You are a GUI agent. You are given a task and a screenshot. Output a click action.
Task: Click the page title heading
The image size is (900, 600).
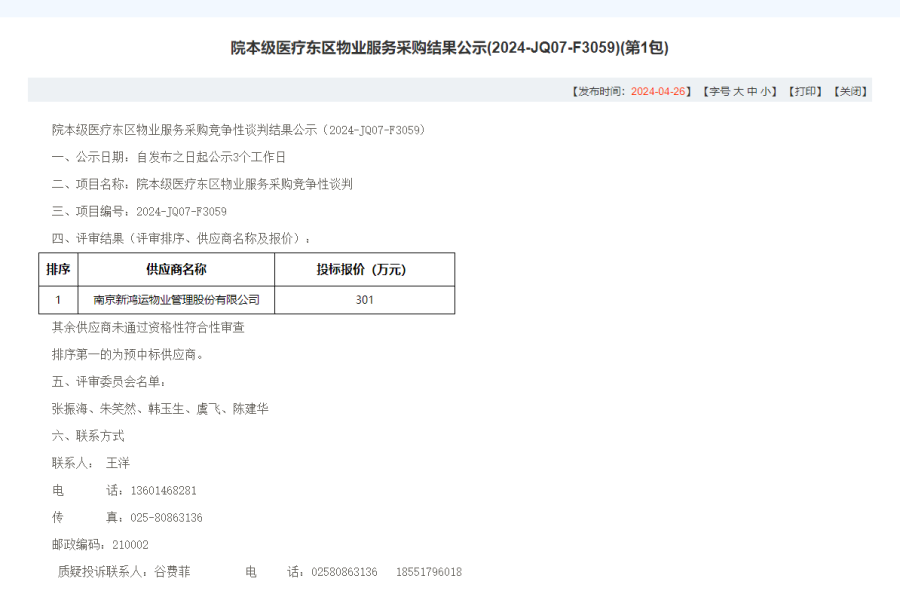tap(449, 47)
